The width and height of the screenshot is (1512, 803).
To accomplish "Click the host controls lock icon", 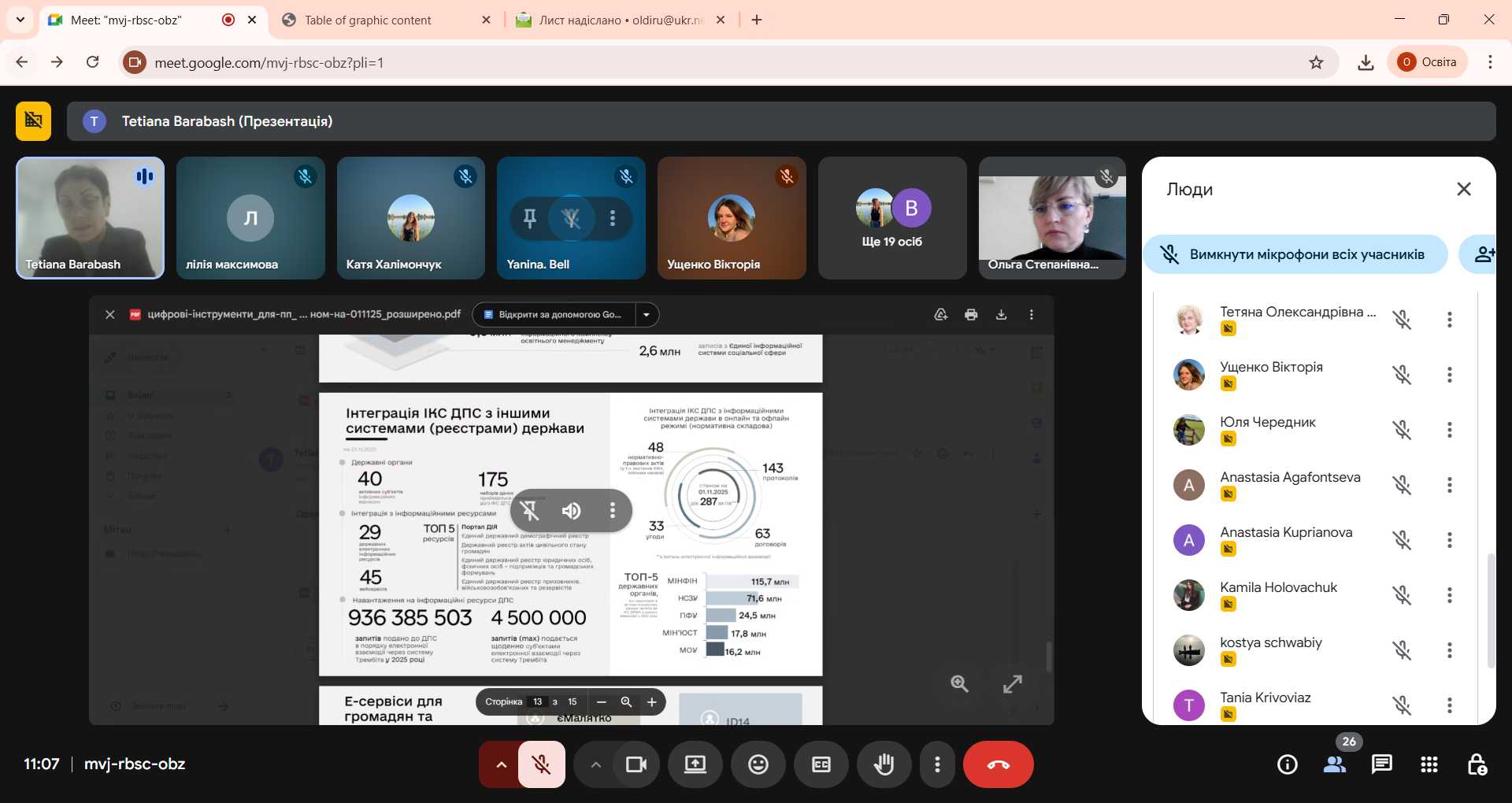I will (x=1477, y=764).
